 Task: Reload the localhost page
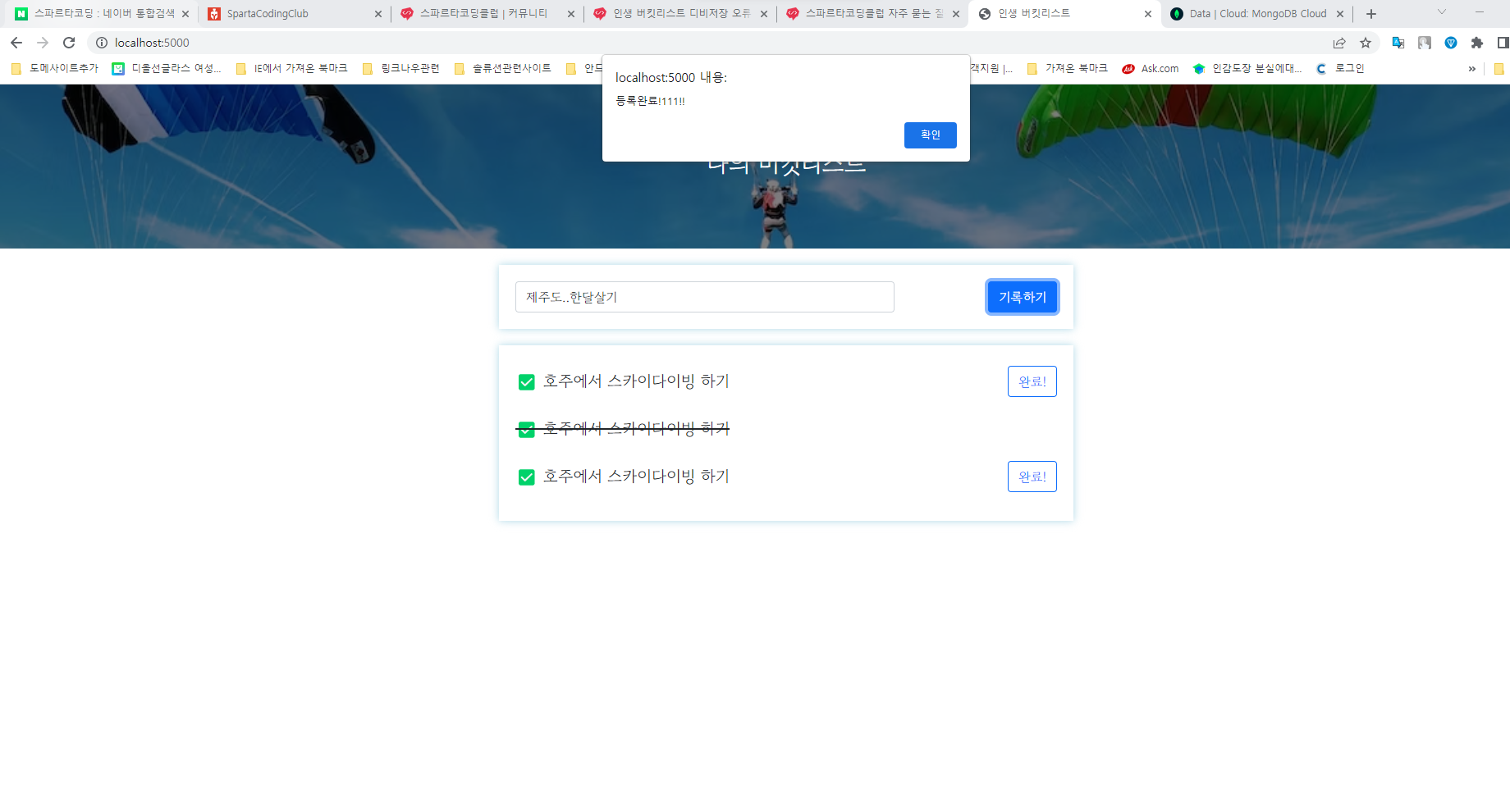tap(69, 43)
